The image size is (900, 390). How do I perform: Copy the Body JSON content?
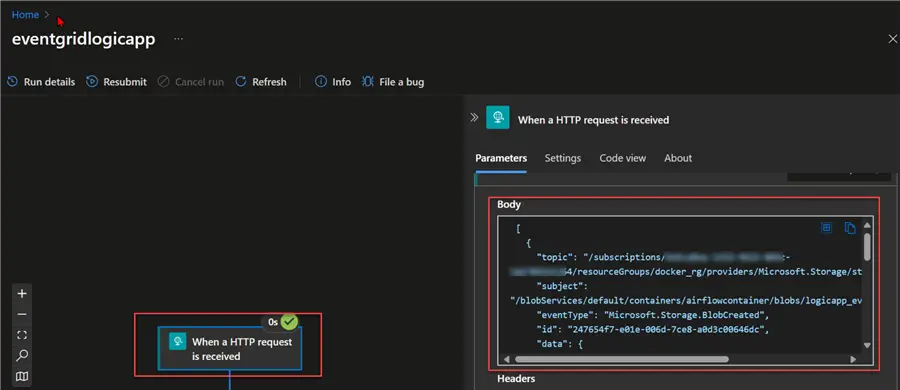pyautogui.click(x=850, y=228)
